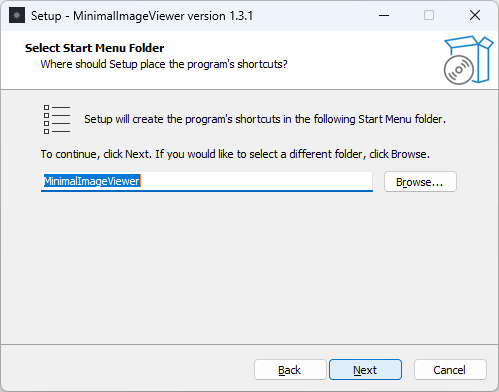
Task: Click the setup app icon in title bar
Action: (17, 15)
